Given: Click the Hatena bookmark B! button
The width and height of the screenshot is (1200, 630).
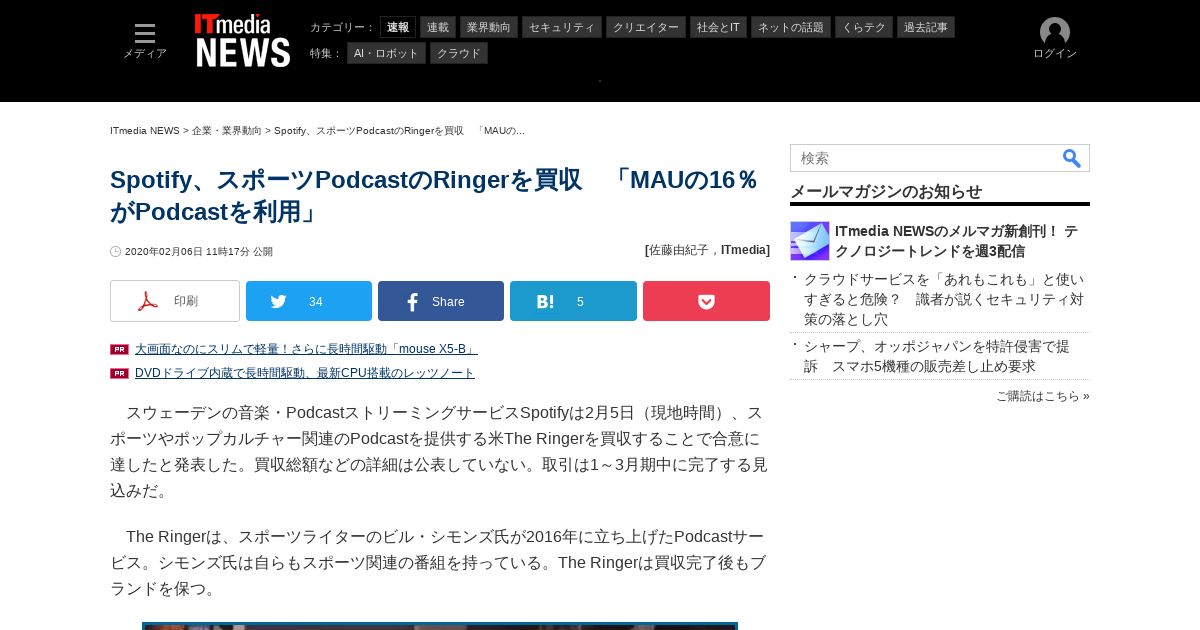Looking at the screenshot, I should tap(573, 301).
